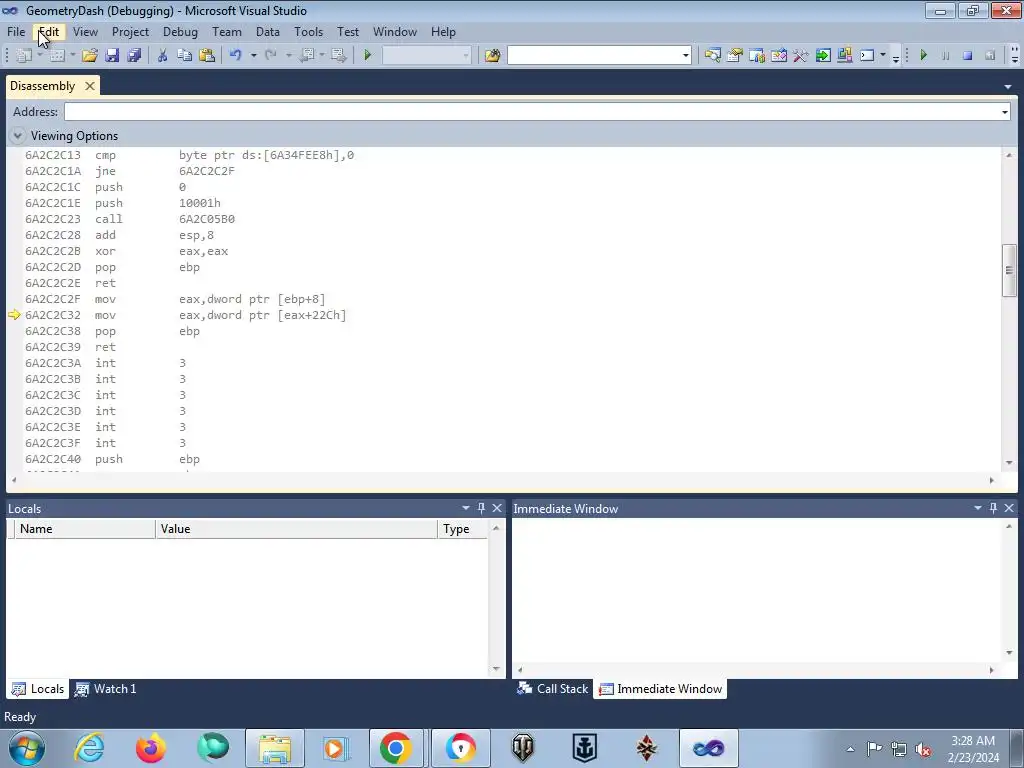Expand the Viewing Options section
The width and height of the screenshot is (1024, 768).
18,136
